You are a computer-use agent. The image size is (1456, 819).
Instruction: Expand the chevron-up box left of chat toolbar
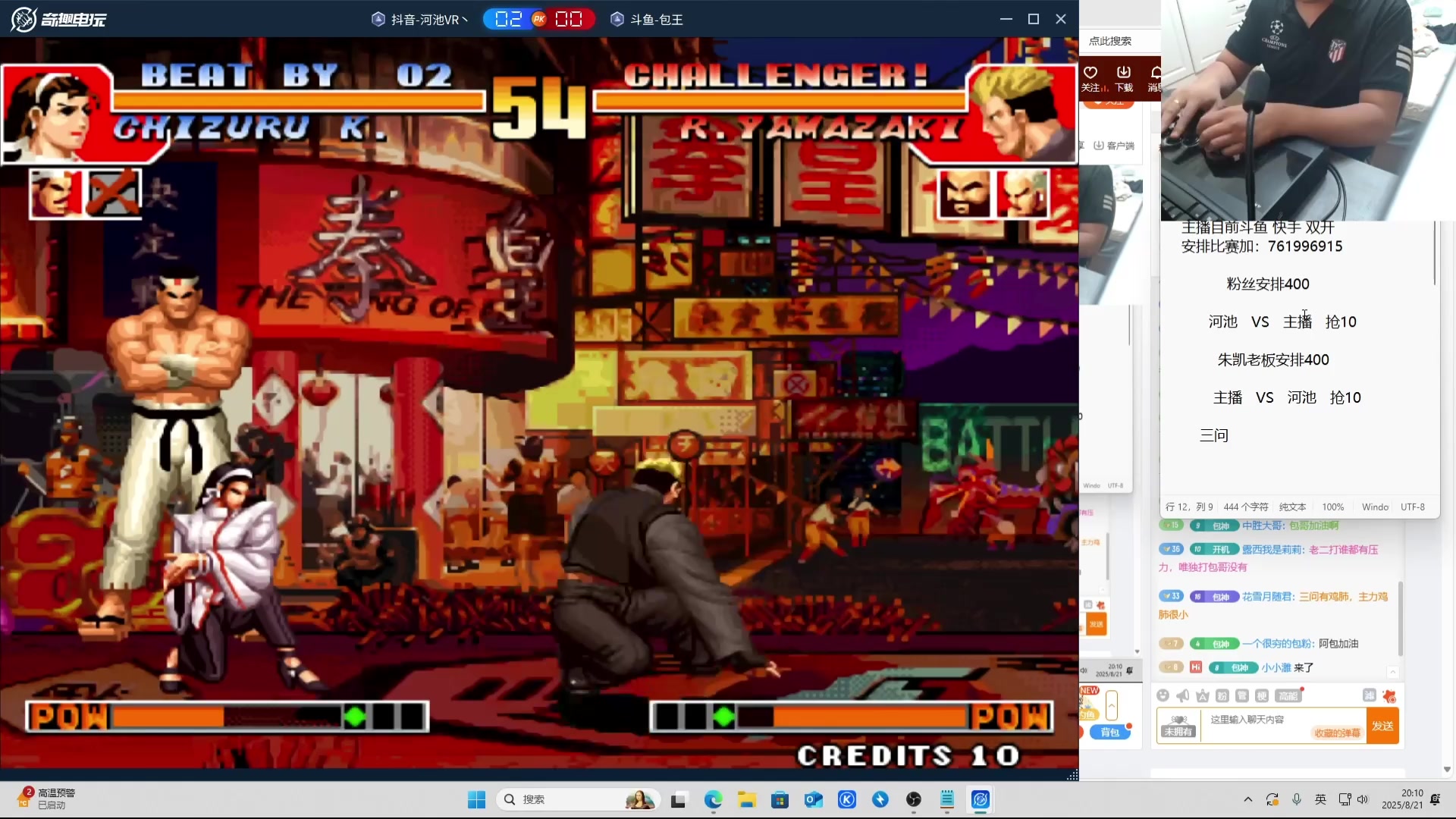coord(1112,705)
